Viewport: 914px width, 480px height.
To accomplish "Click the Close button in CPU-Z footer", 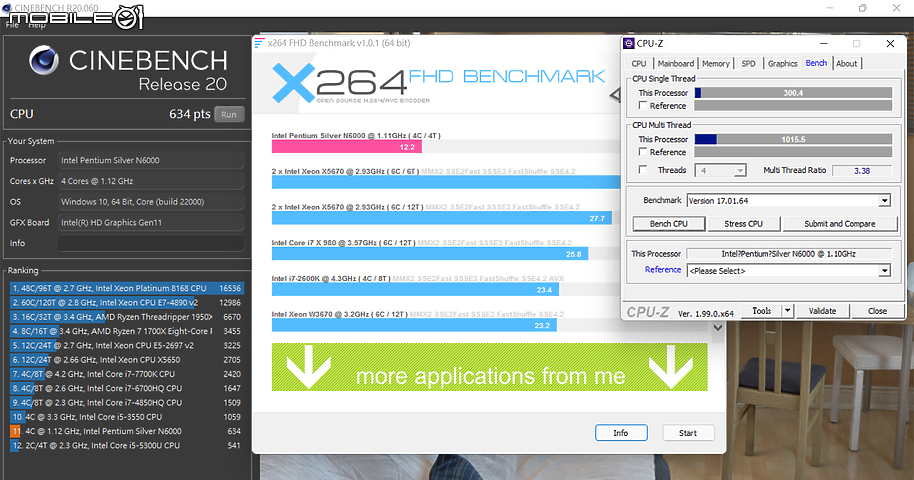I will point(877,311).
